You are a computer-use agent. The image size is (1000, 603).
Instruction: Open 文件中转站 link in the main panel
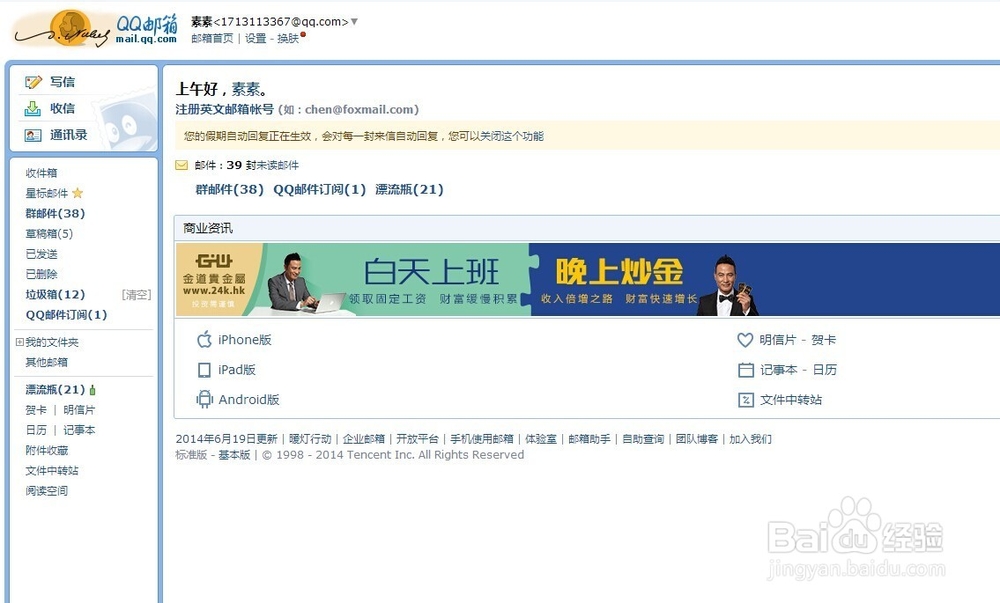[791, 400]
